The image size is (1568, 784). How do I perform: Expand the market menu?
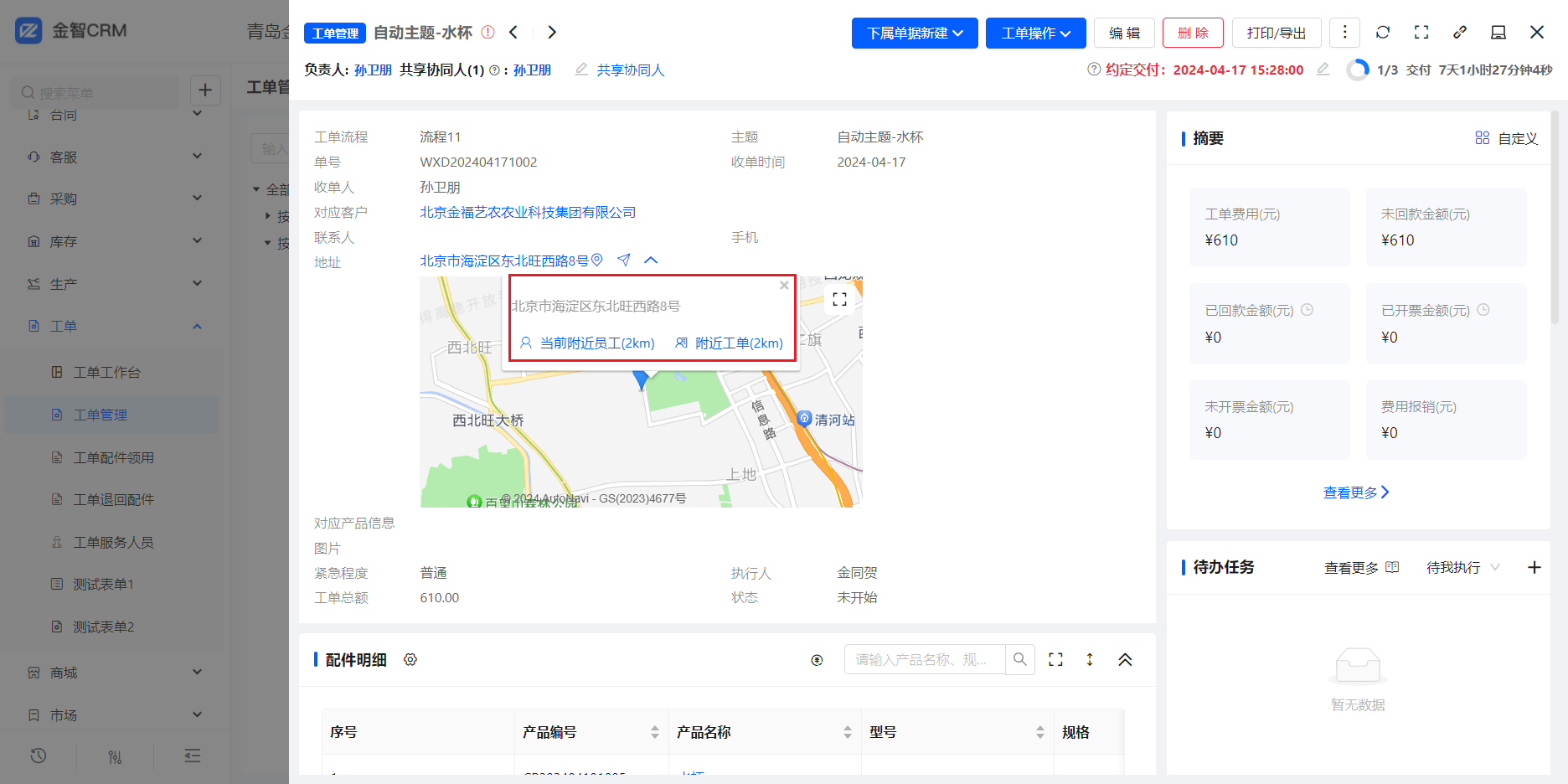pyautogui.click(x=114, y=715)
